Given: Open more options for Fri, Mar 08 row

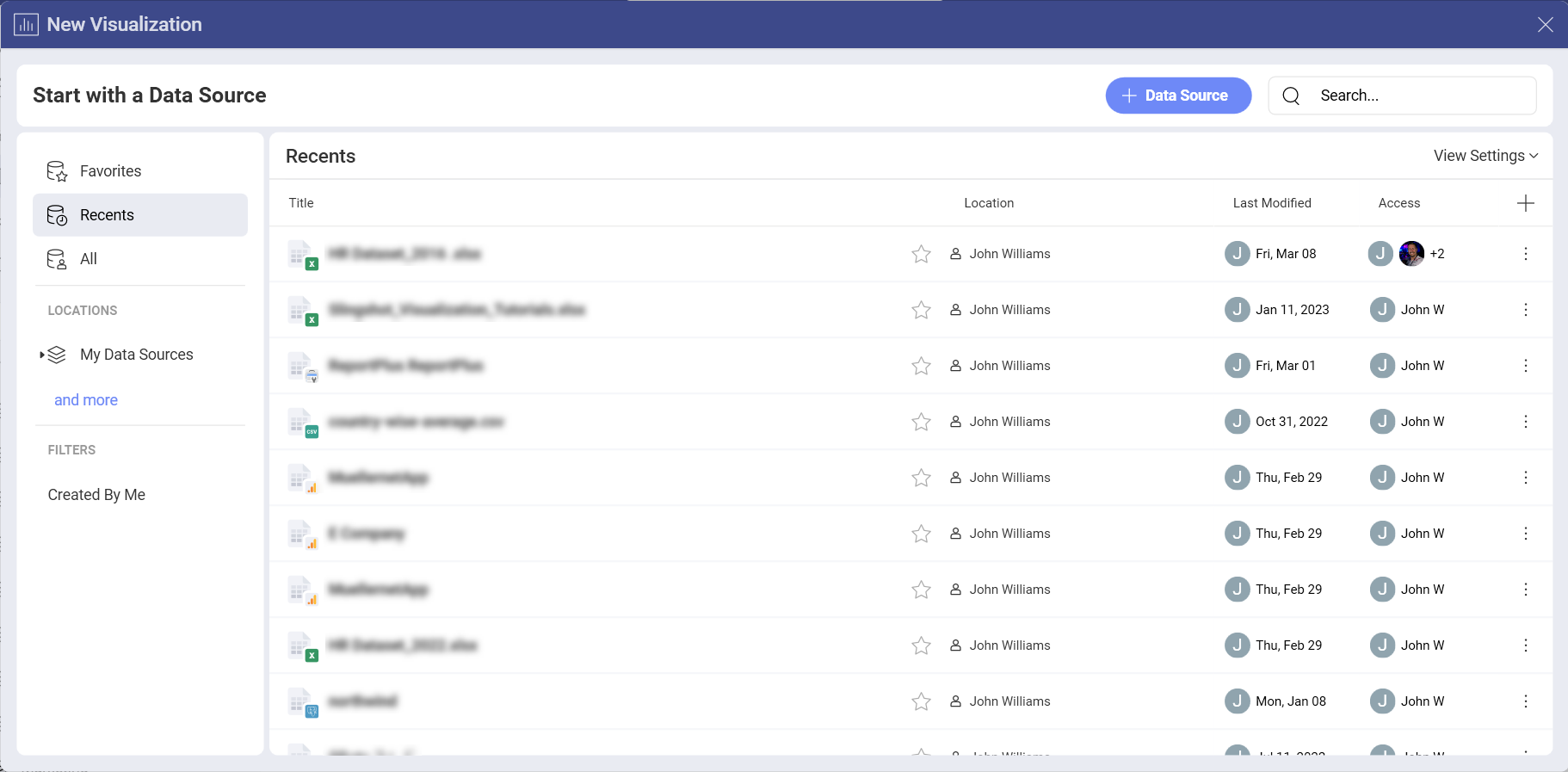Looking at the screenshot, I should click(1525, 254).
